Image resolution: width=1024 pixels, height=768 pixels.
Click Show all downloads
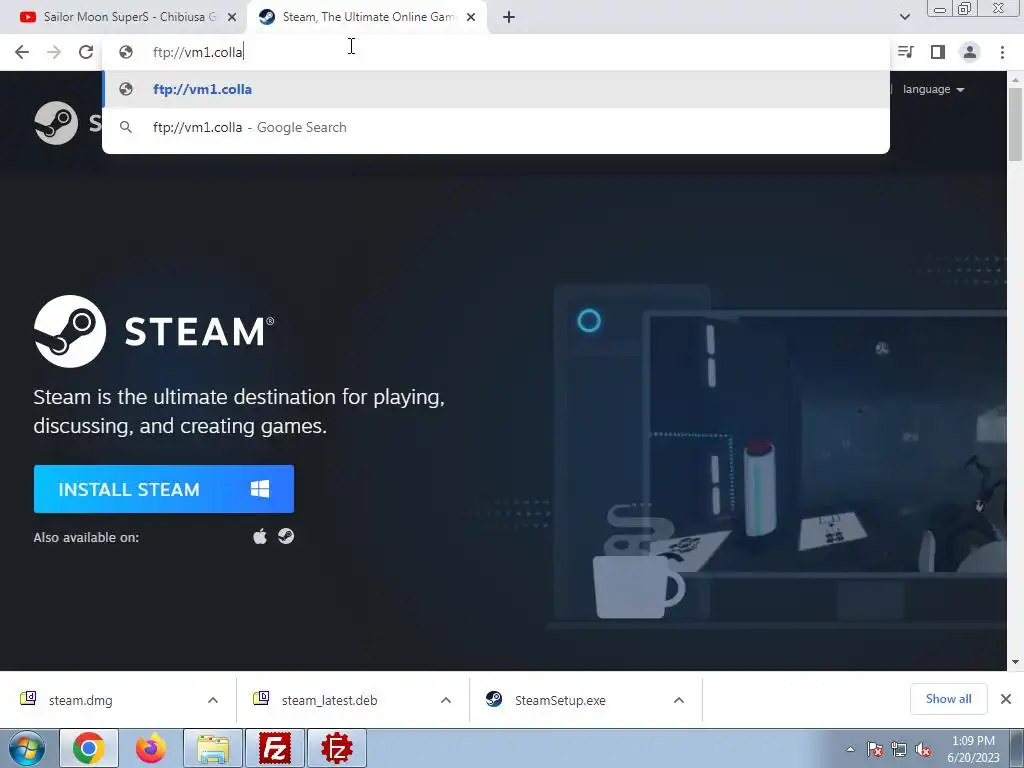pyautogui.click(x=948, y=699)
